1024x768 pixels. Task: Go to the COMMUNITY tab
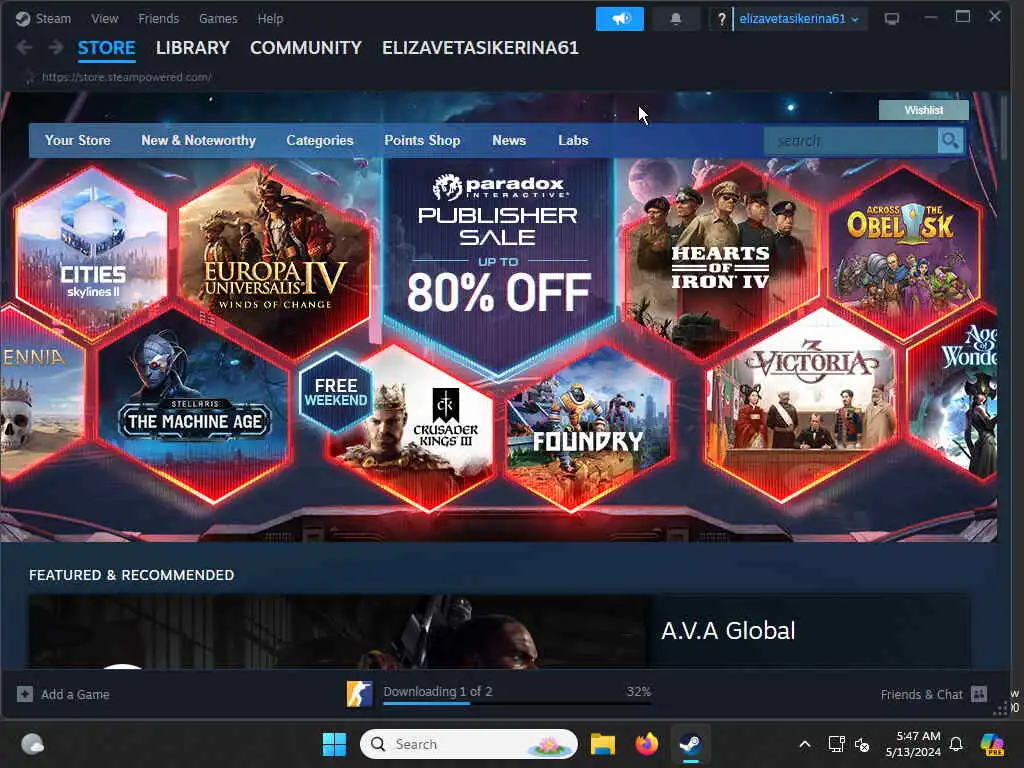tap(306, 48)
